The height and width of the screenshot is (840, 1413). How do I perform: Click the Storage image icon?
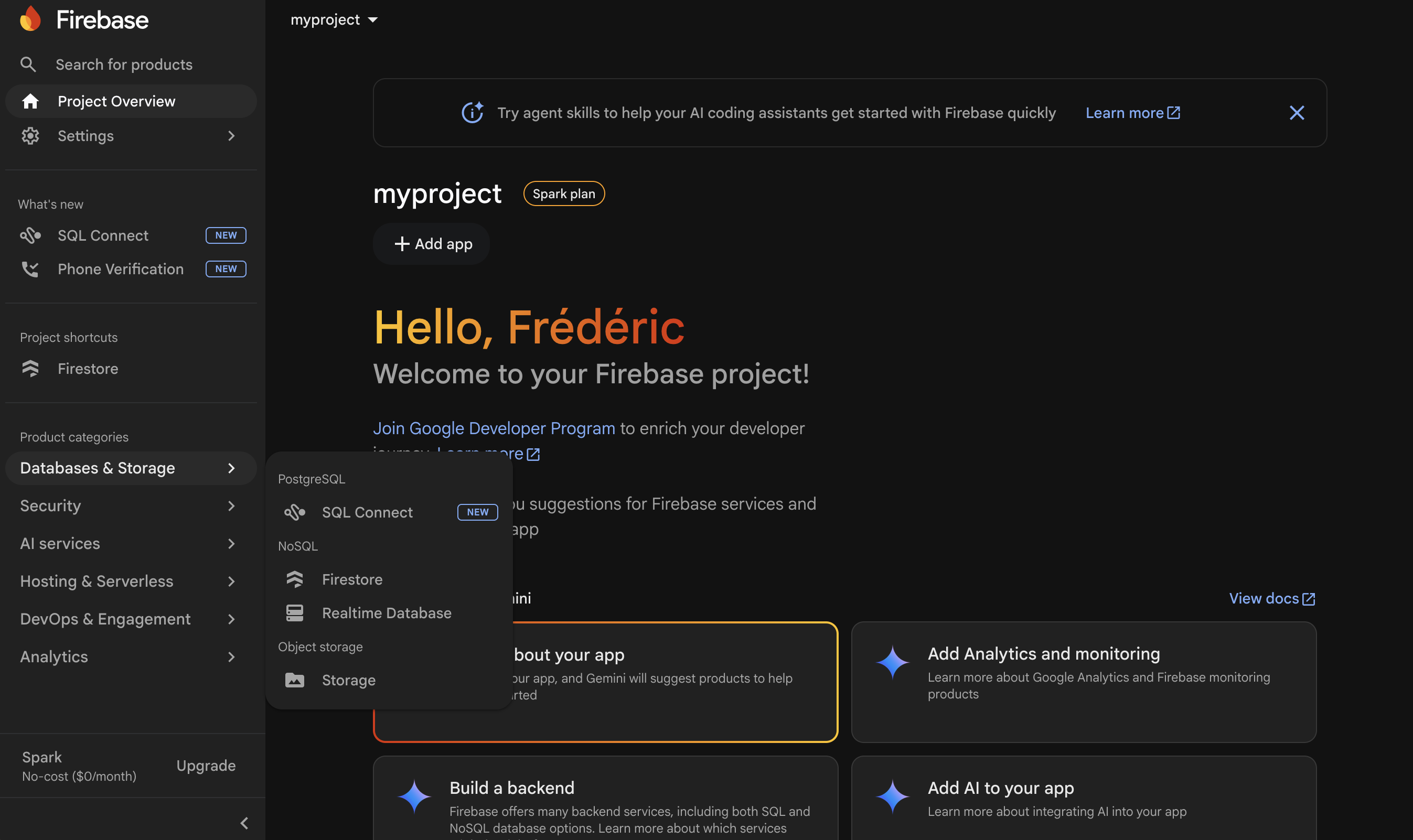point(294,680)
